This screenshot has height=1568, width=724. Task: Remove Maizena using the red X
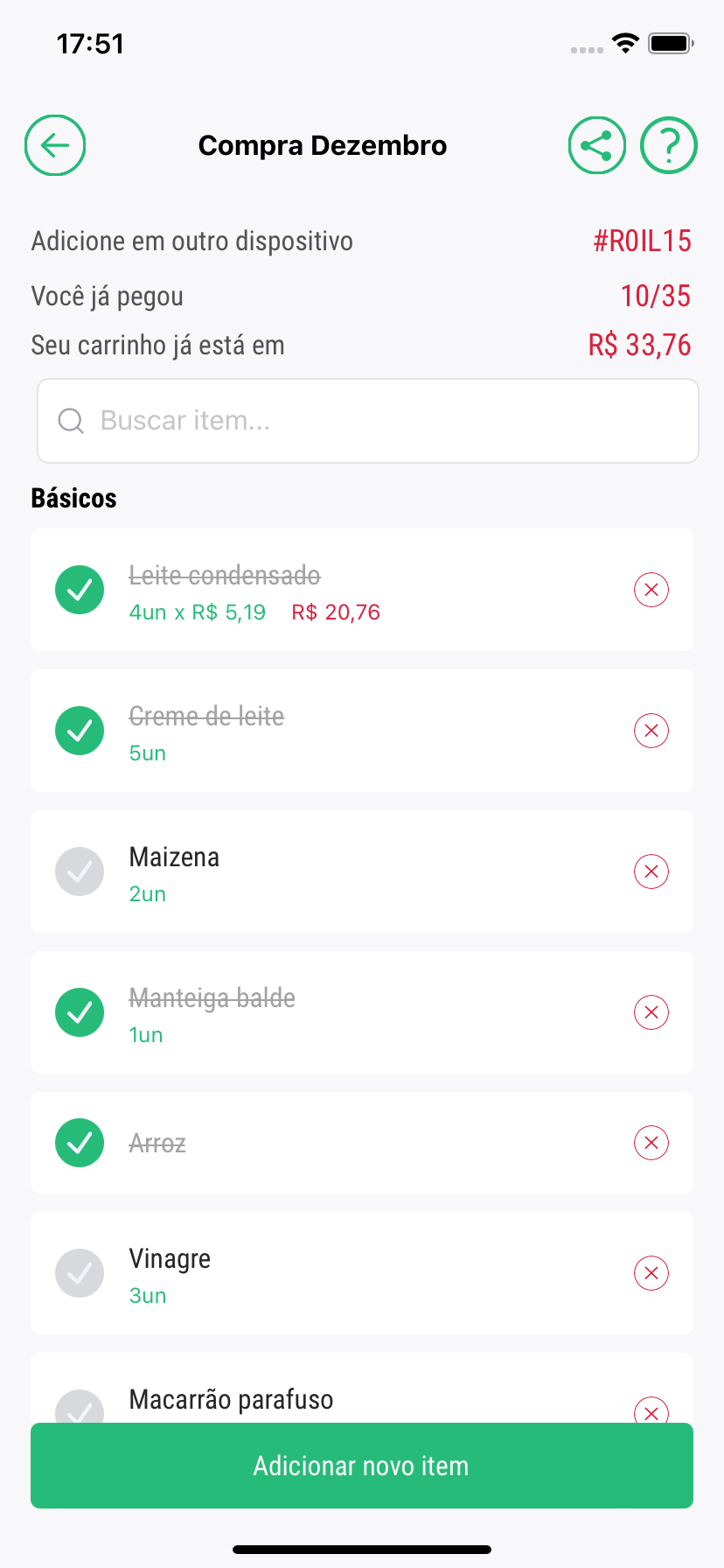(651, 871)
